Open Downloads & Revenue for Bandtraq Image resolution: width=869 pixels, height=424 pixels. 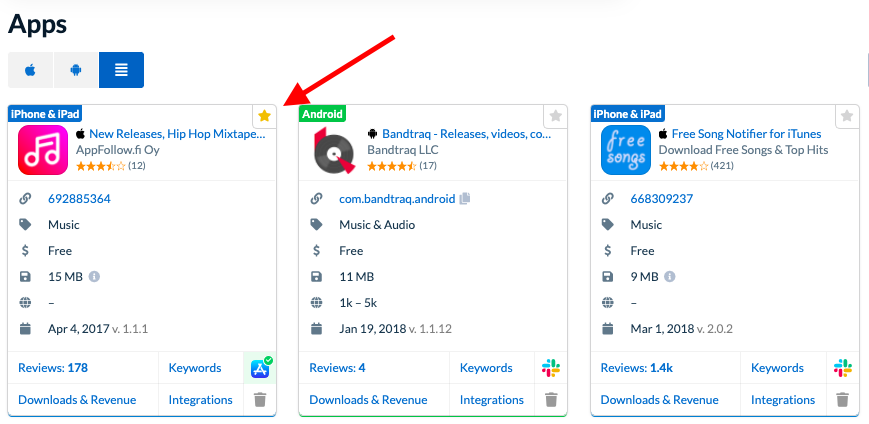pos(368,400)
